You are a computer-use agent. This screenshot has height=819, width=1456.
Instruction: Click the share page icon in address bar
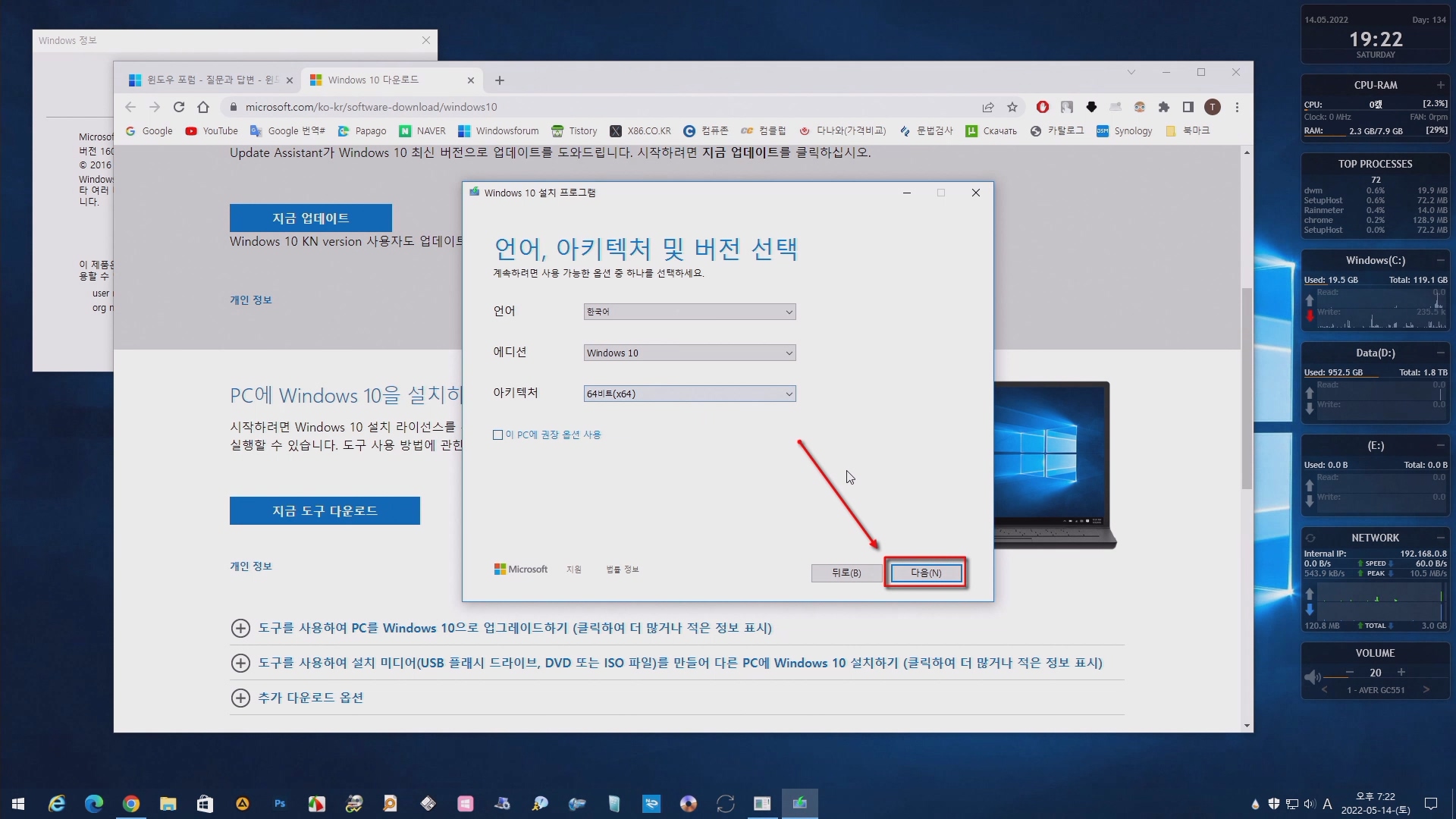coord(988,107)
